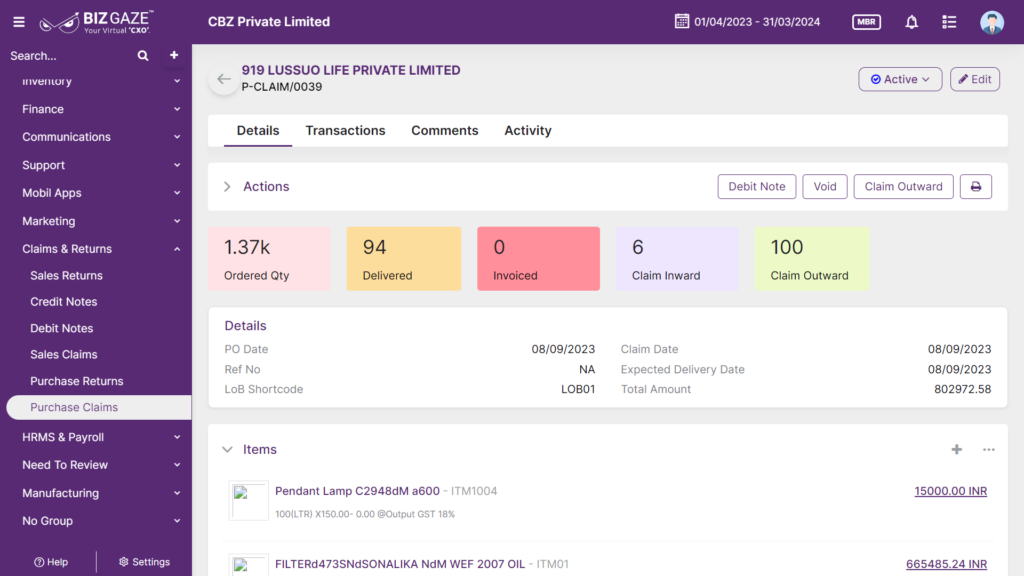
Task: Click the lavender Claim Inward card
Action: (677, 259)
